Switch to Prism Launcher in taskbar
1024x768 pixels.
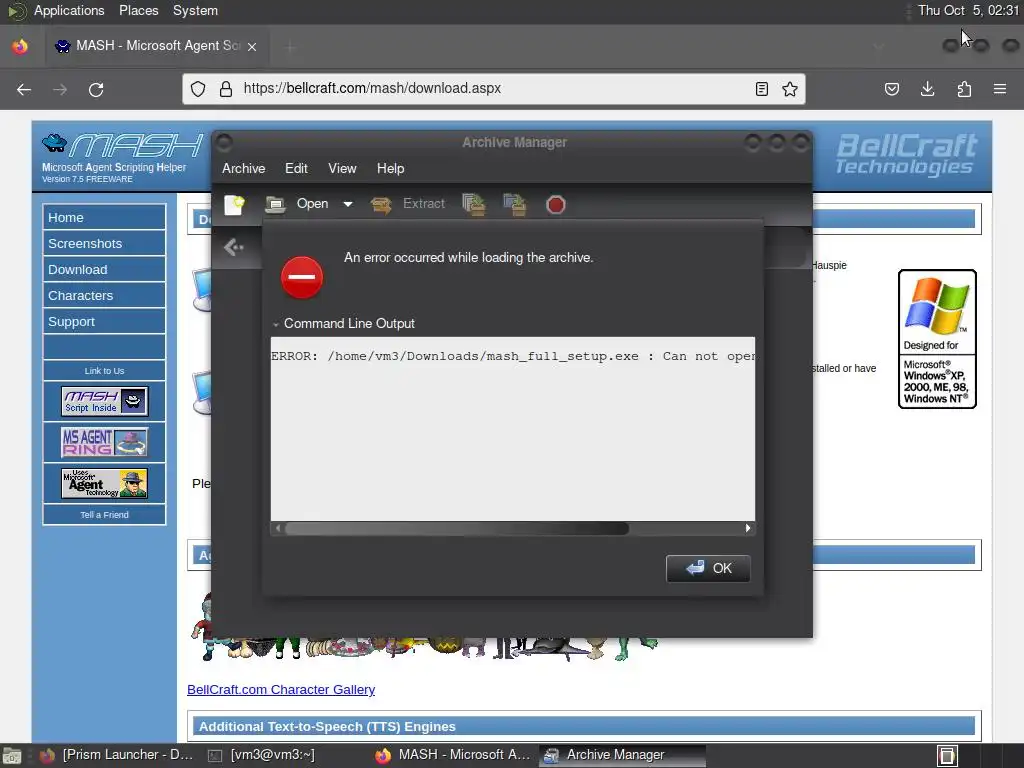point(115,755)
